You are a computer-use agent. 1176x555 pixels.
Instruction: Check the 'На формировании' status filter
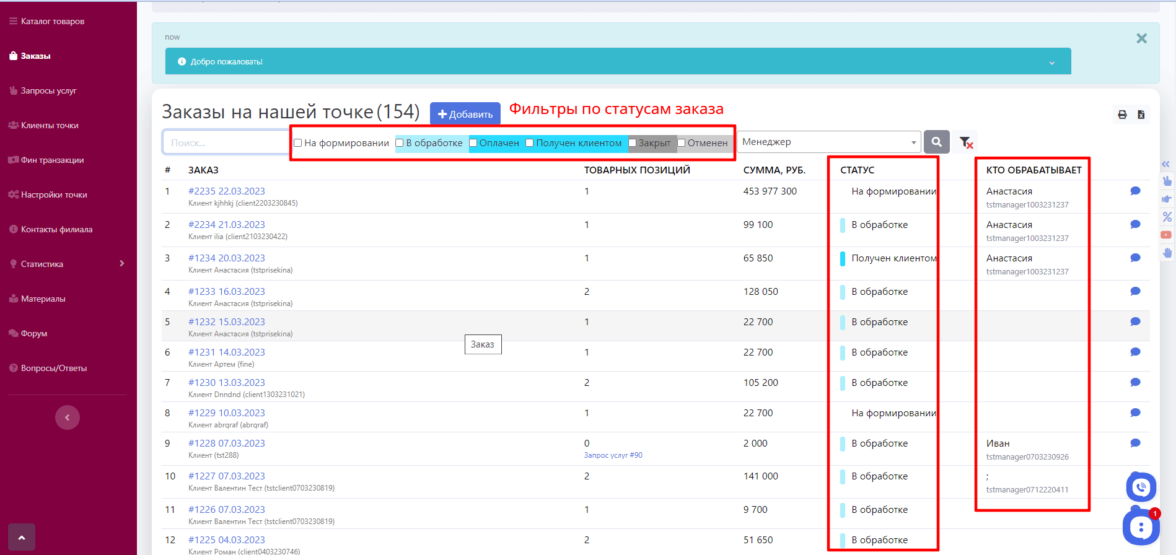(x=298, y=143)
